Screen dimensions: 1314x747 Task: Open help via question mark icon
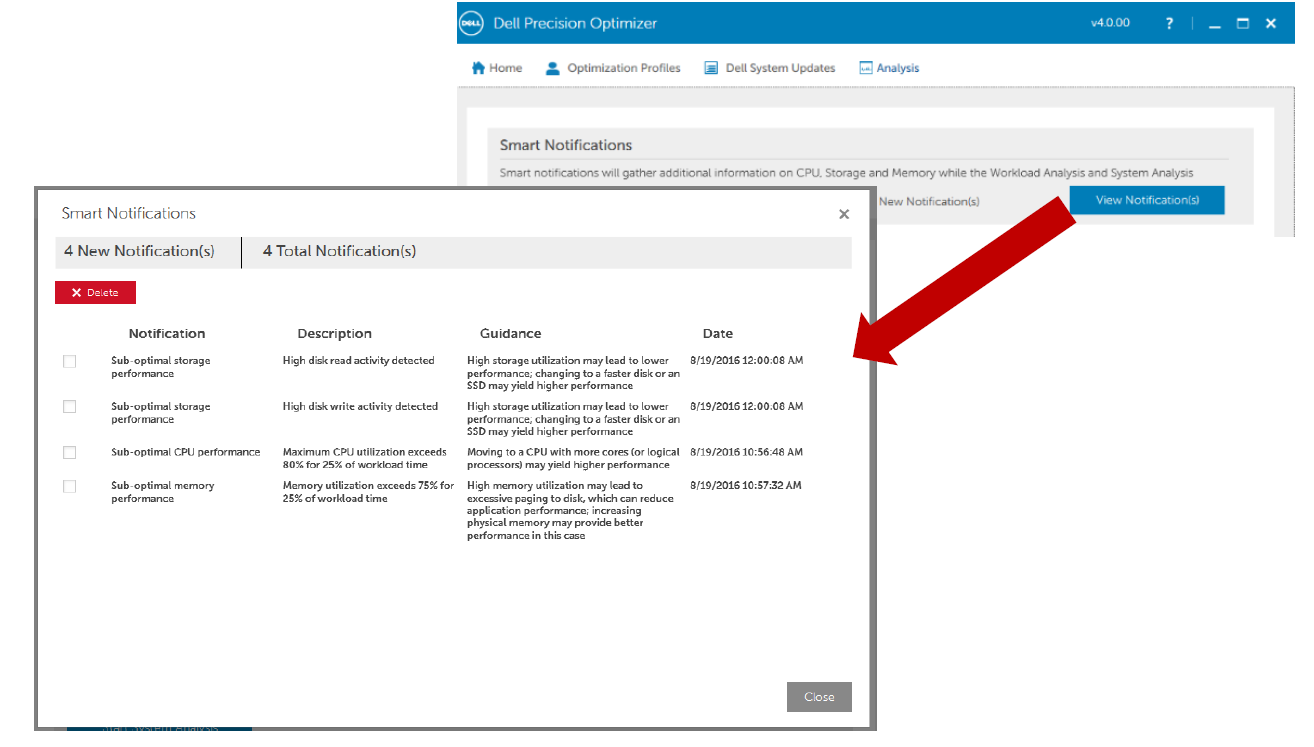tap(1170, 23)
